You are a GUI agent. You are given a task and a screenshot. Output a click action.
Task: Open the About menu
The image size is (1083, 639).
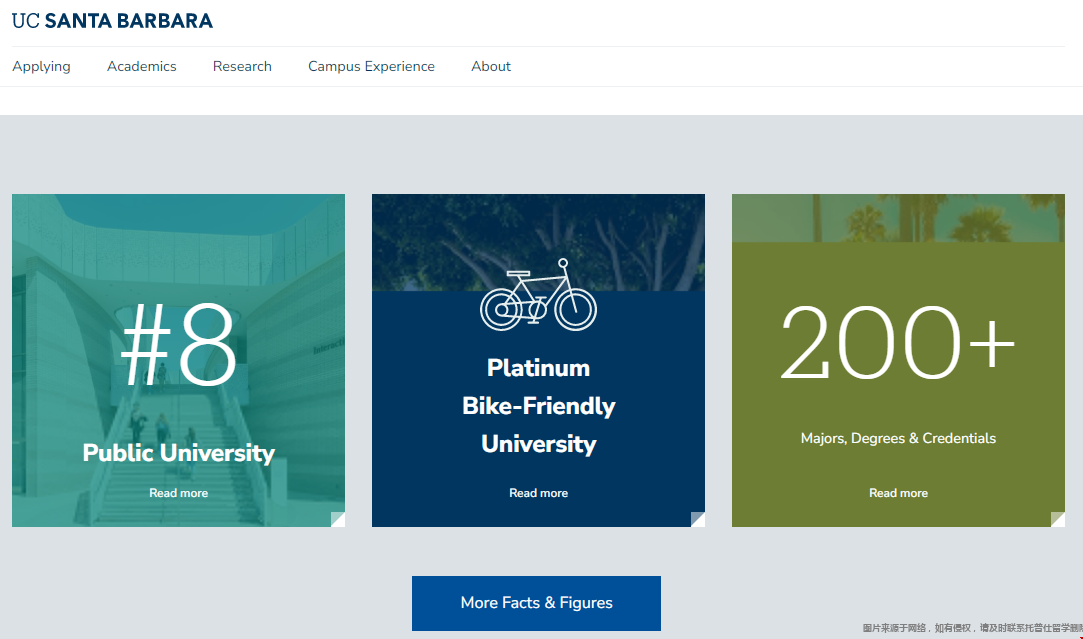pyautogui.click(x=491, y=66)
